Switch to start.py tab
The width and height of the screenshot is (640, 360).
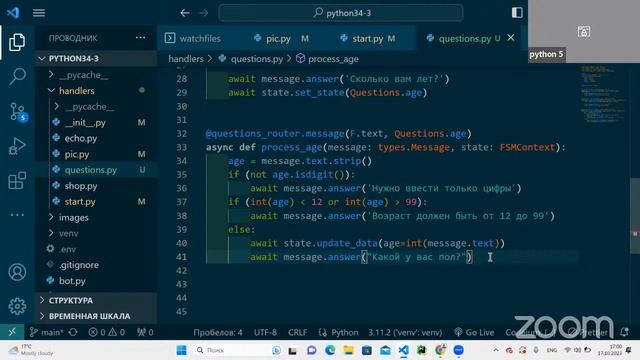click(x=368, y=38)
